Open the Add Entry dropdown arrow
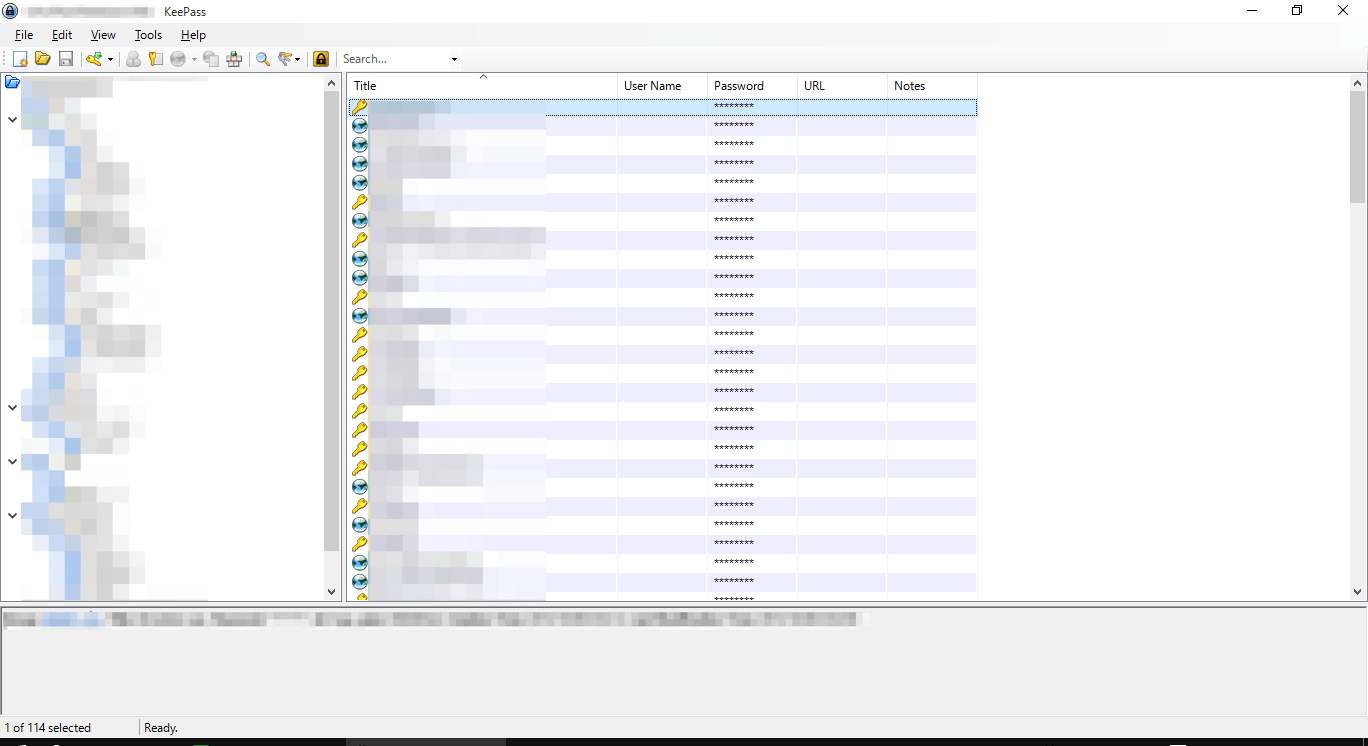The height and width of the screenshot is (746, 1368). point(110,60)
